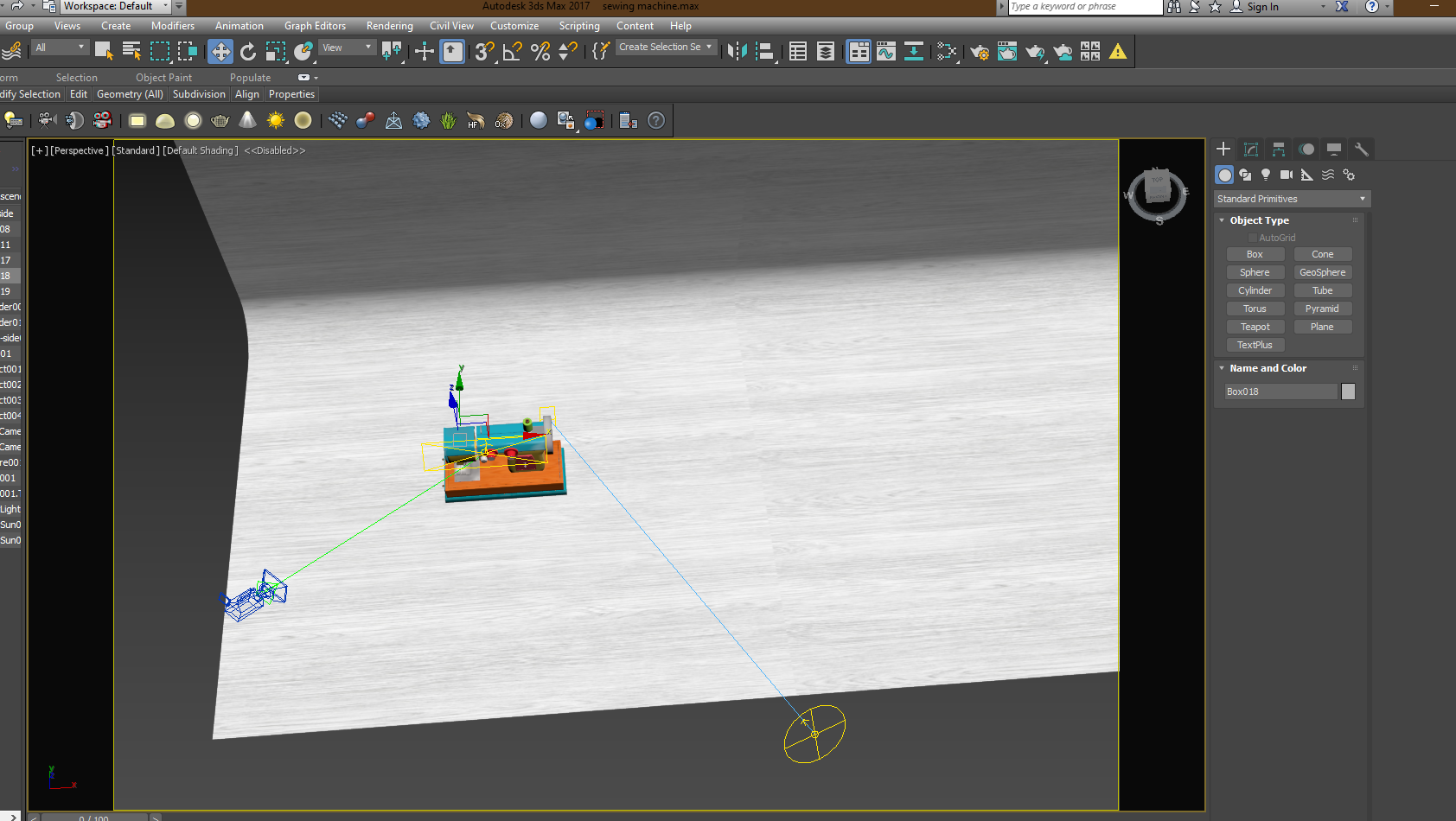The image size is (1456, 821).
Task: Open the Motion panel
Action: pos(1306,150)
